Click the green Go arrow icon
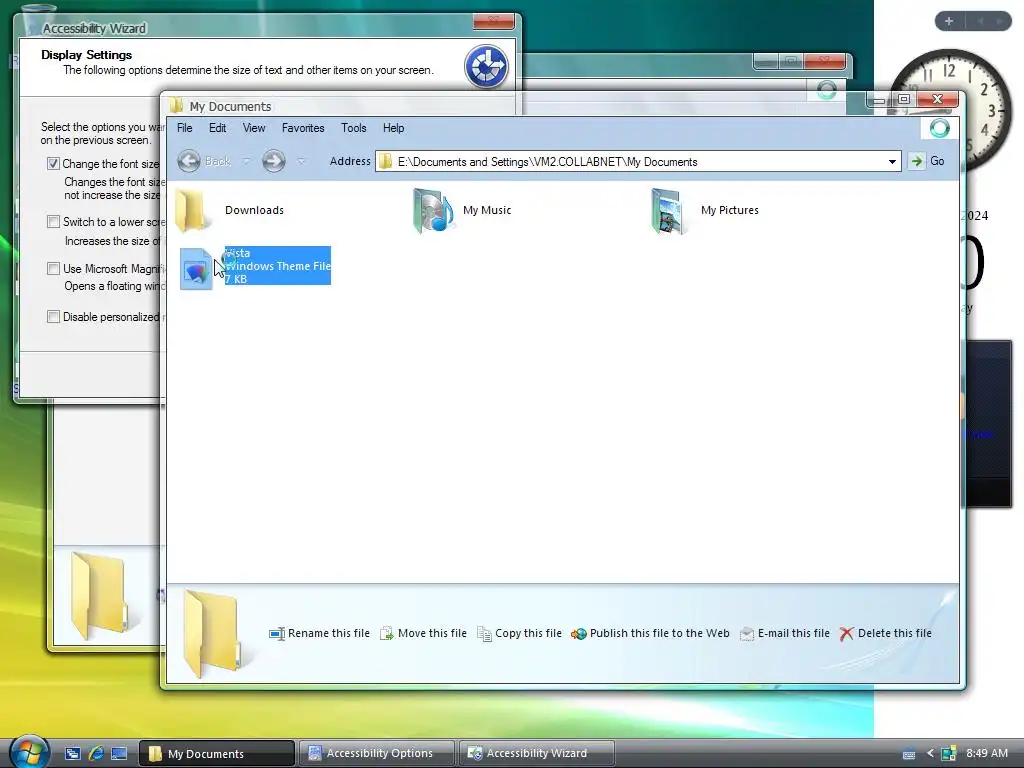 pos(917,161)
